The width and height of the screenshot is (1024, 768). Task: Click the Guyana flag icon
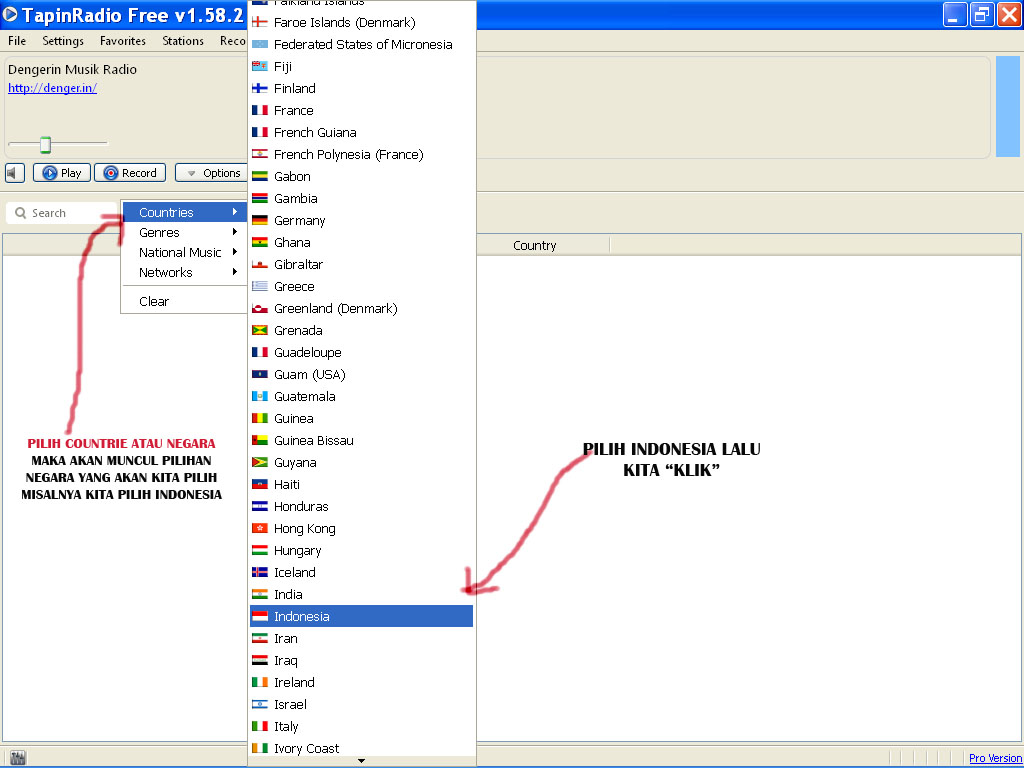[260, 462]
